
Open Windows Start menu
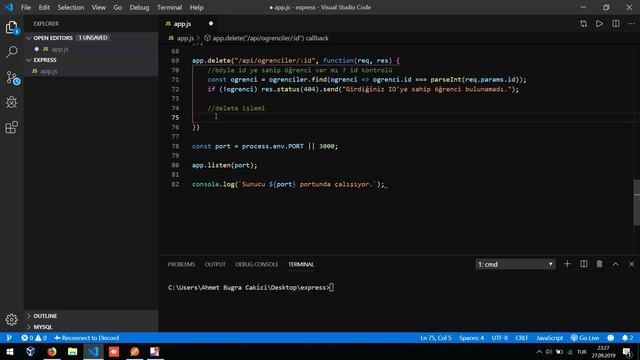tap(10, 351)
